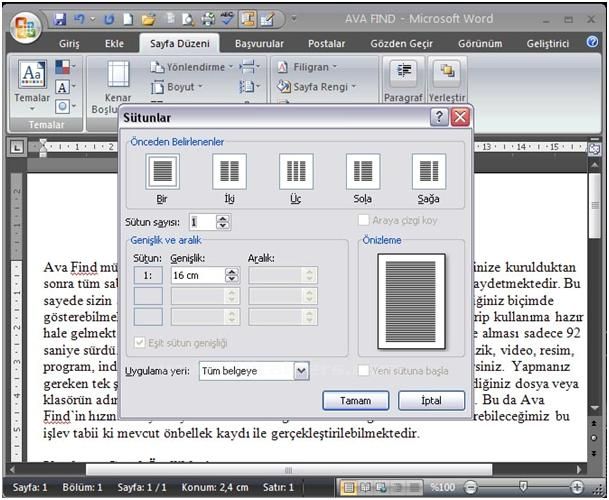Cancel the dialog with İptal button
Screen dimensions: 609x500
[431, 401]
